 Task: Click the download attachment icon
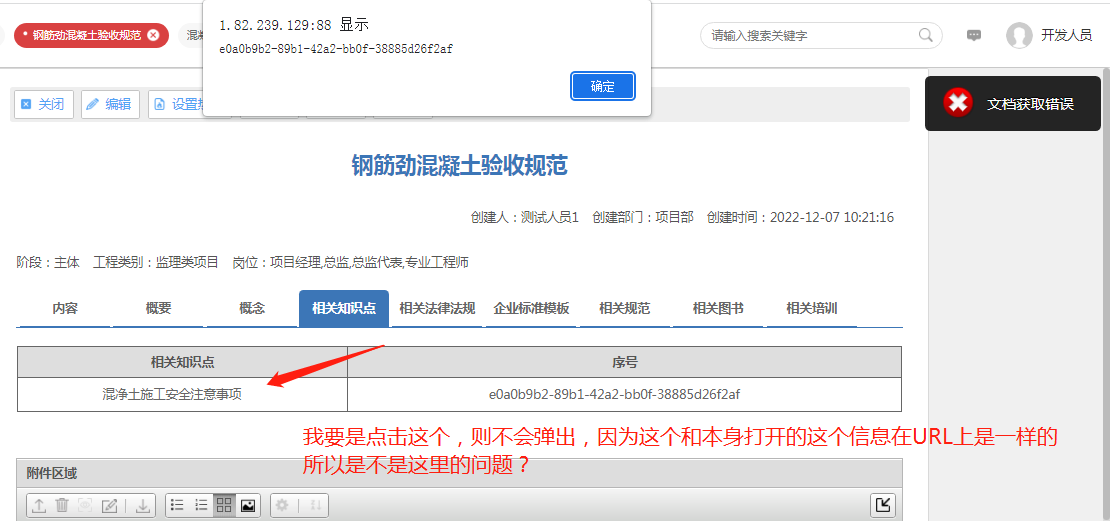(x=143, y=505)
